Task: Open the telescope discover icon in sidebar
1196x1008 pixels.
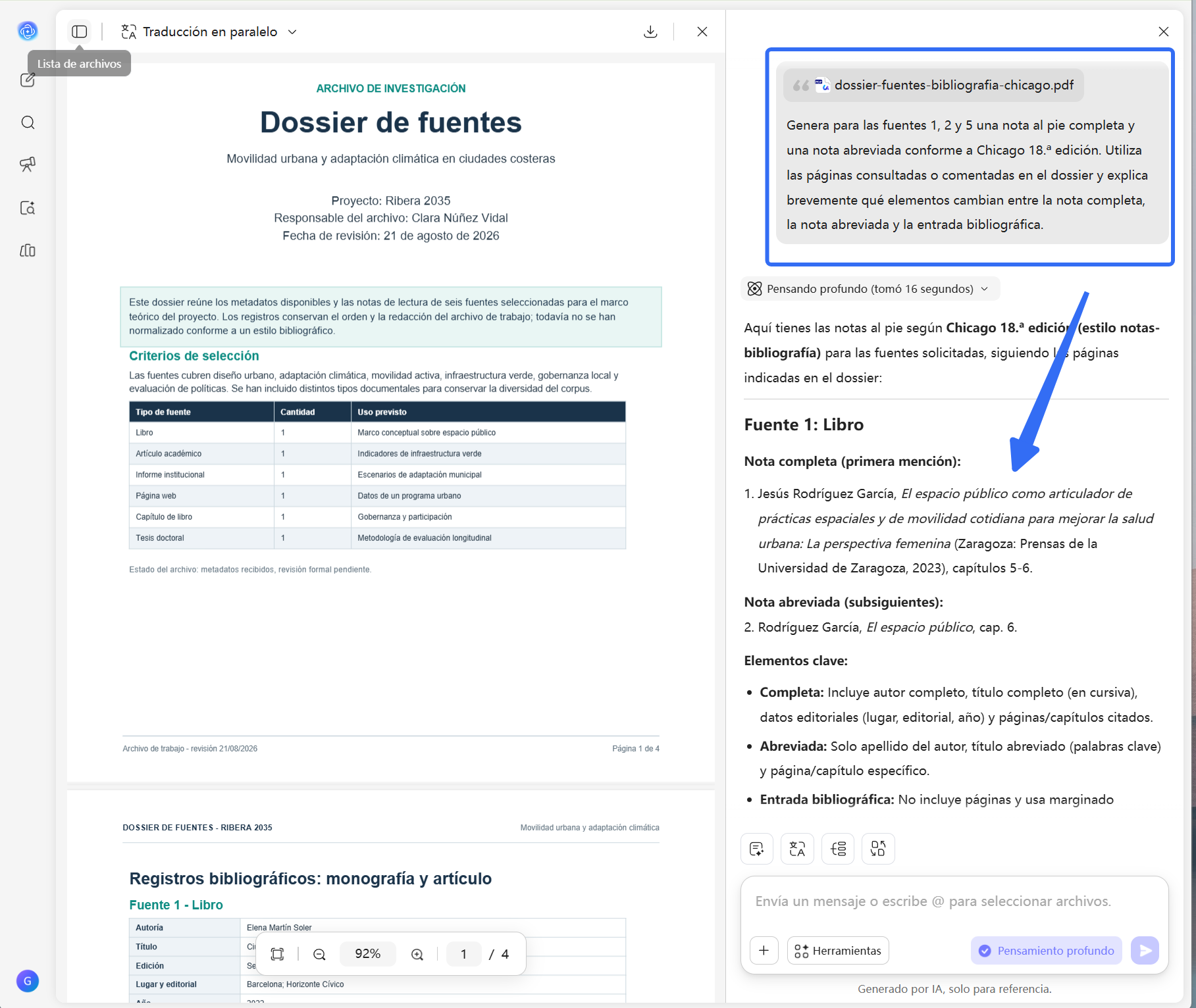Action: 28,164
